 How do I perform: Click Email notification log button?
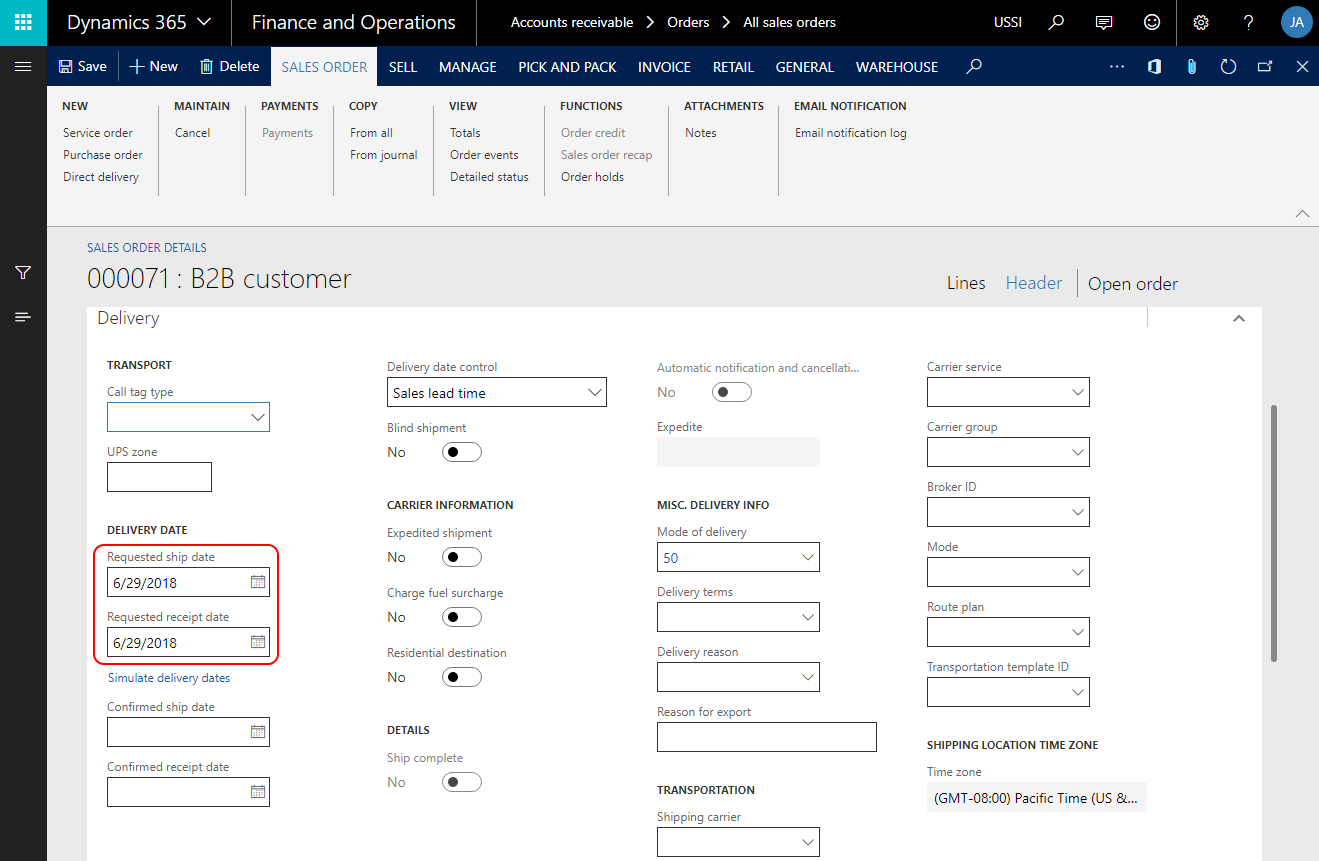851,133
